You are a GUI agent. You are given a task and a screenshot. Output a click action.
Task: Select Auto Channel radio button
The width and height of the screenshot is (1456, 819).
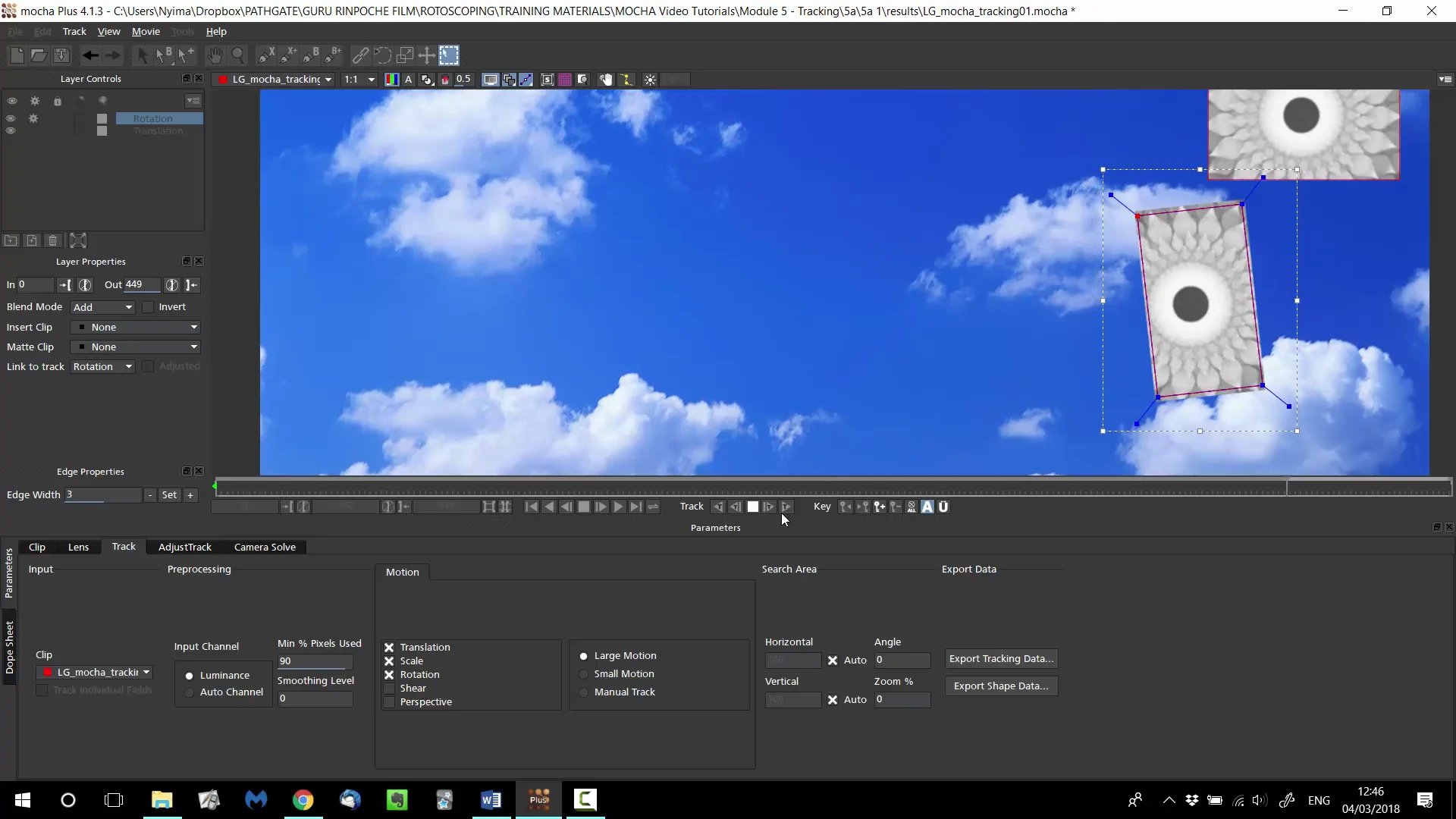(x=189, y=692)
